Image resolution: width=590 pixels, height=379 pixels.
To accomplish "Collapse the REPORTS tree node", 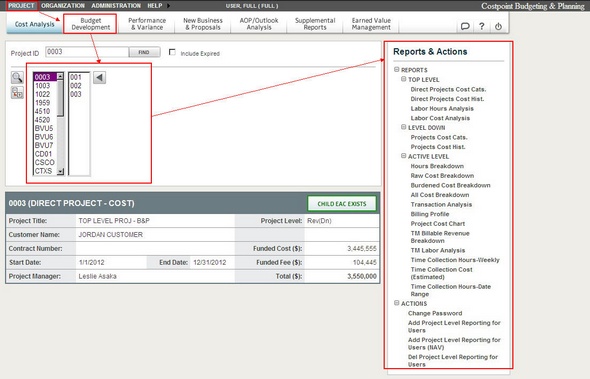I will pyautogui.click(x=397, y=69).
